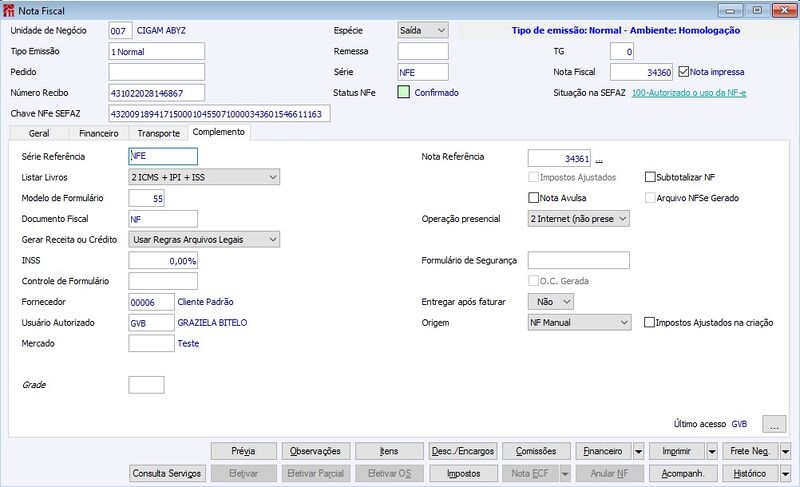Click the INSS percentage field
The width and height of the screenshot is (800, 487).
(163, 260)
